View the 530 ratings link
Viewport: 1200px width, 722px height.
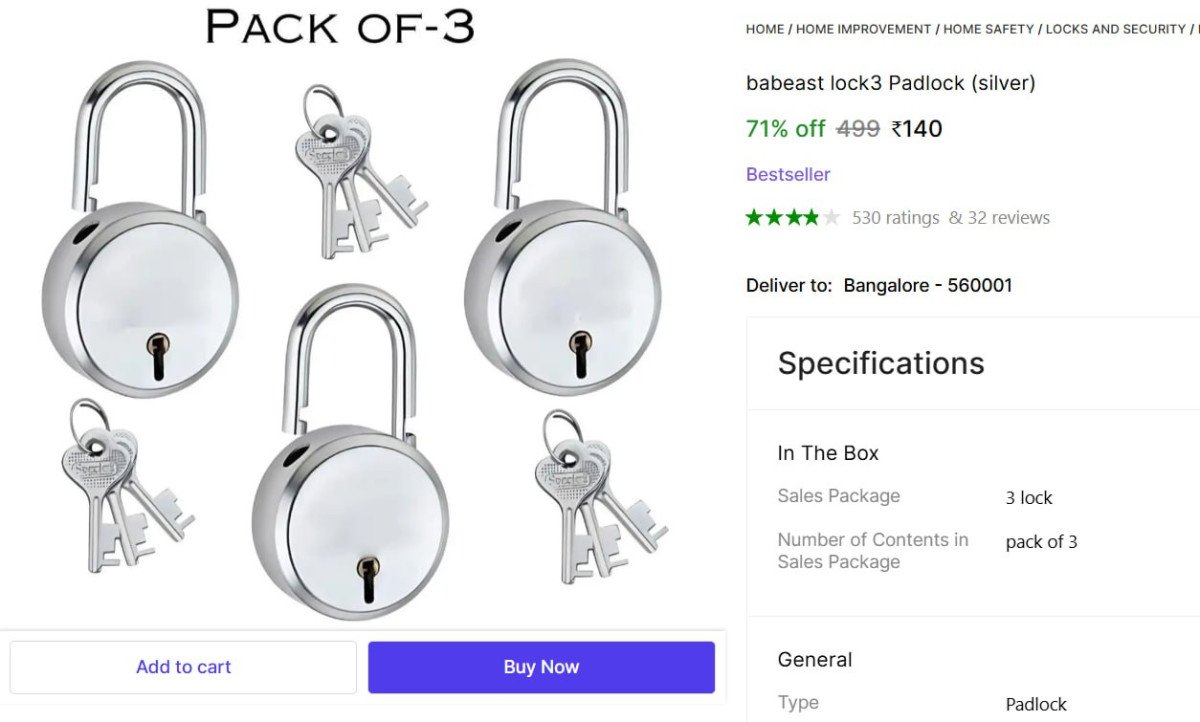(x=895, y=218)
